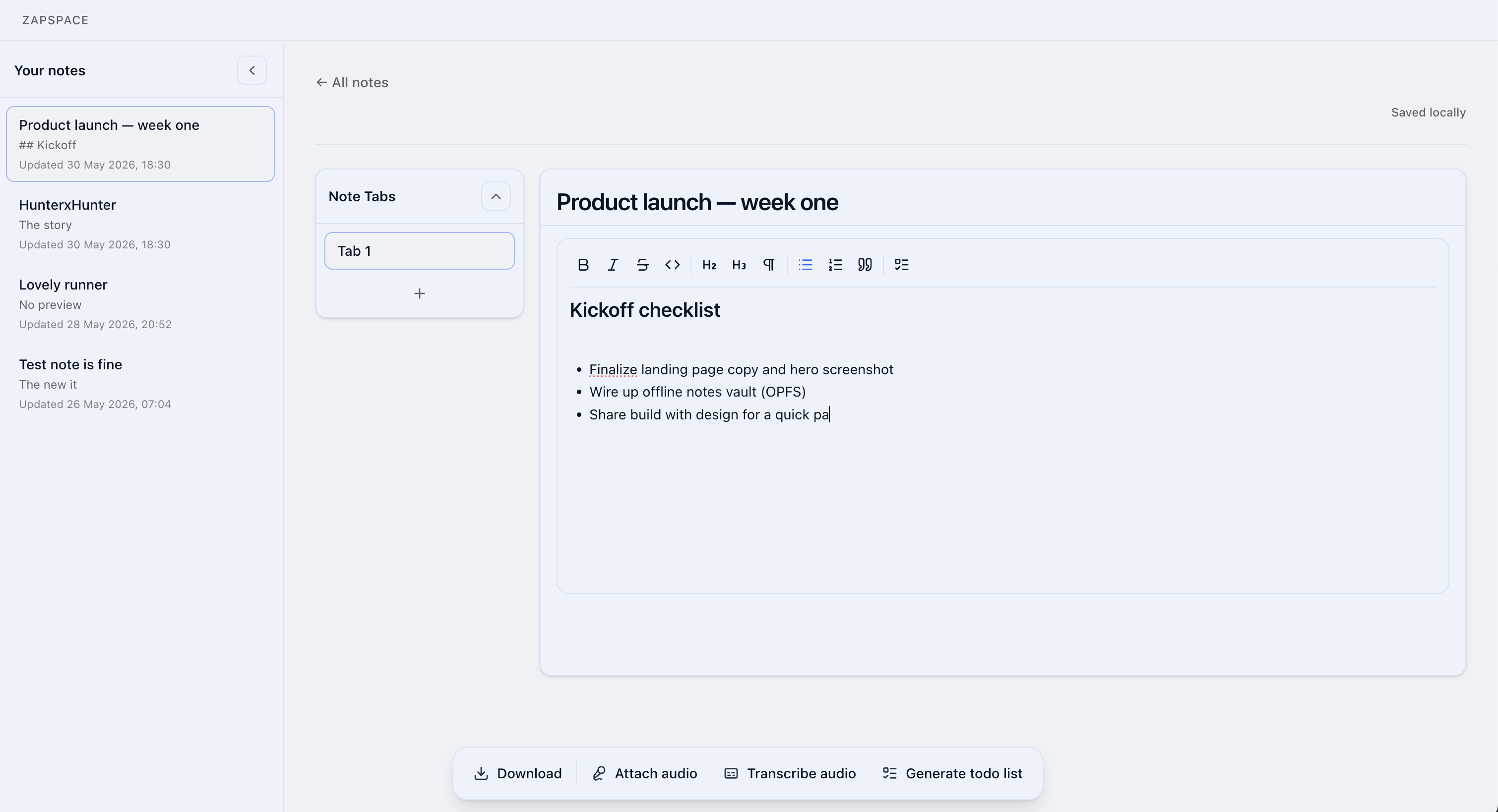Viewport: 1498px width, 812px height.
Task: Edit the note title Product launch — week one
Action: pos(697,202)
